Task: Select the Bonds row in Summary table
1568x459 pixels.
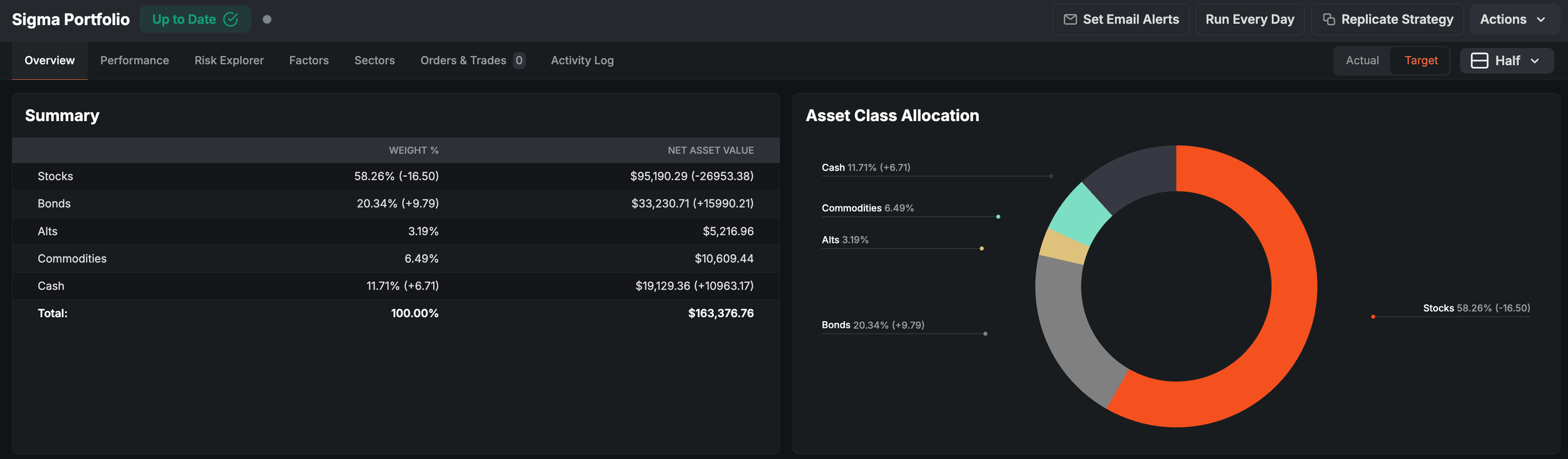Action: click(396, 204)
